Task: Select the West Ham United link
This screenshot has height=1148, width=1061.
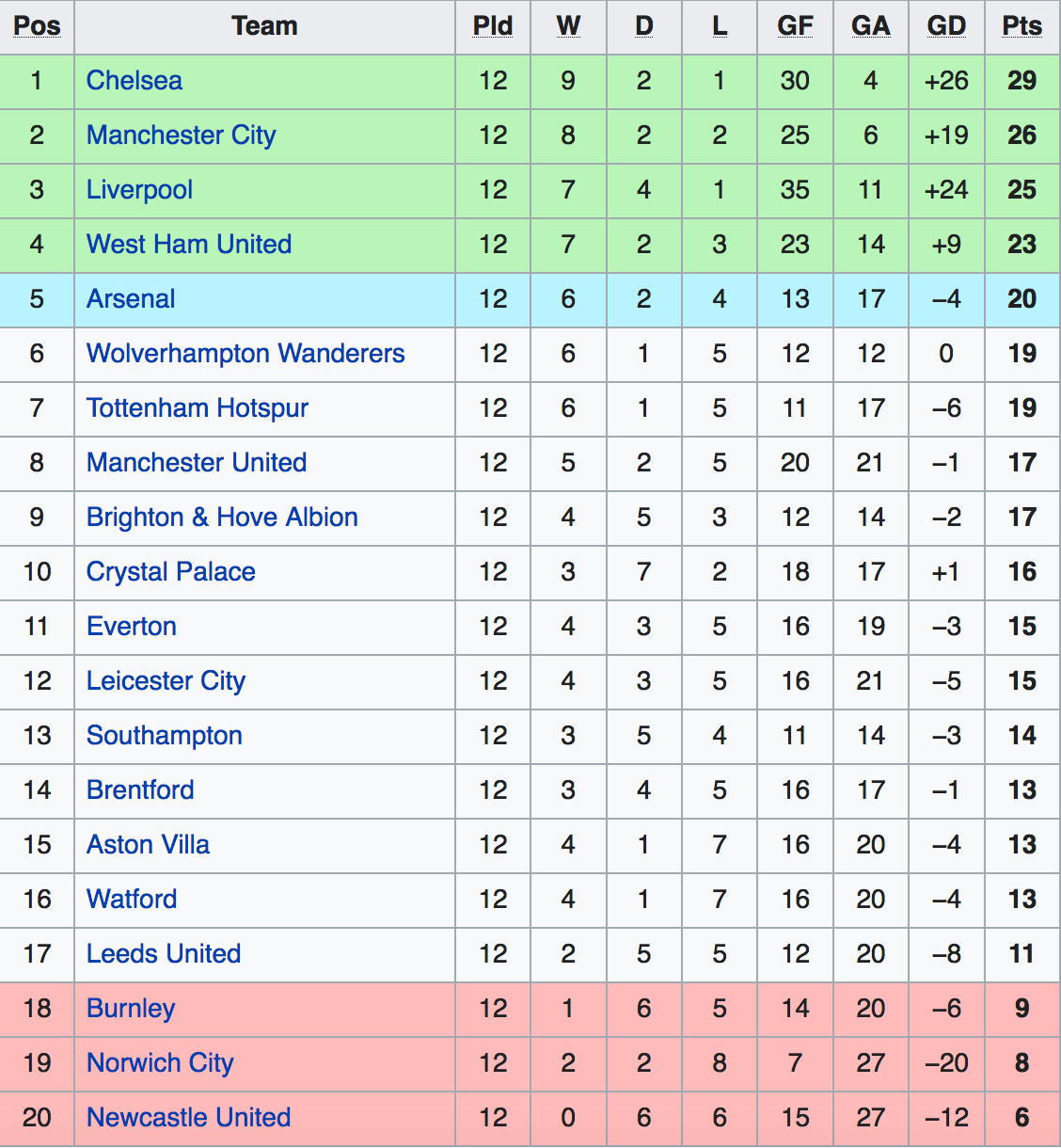Action: 188,245
